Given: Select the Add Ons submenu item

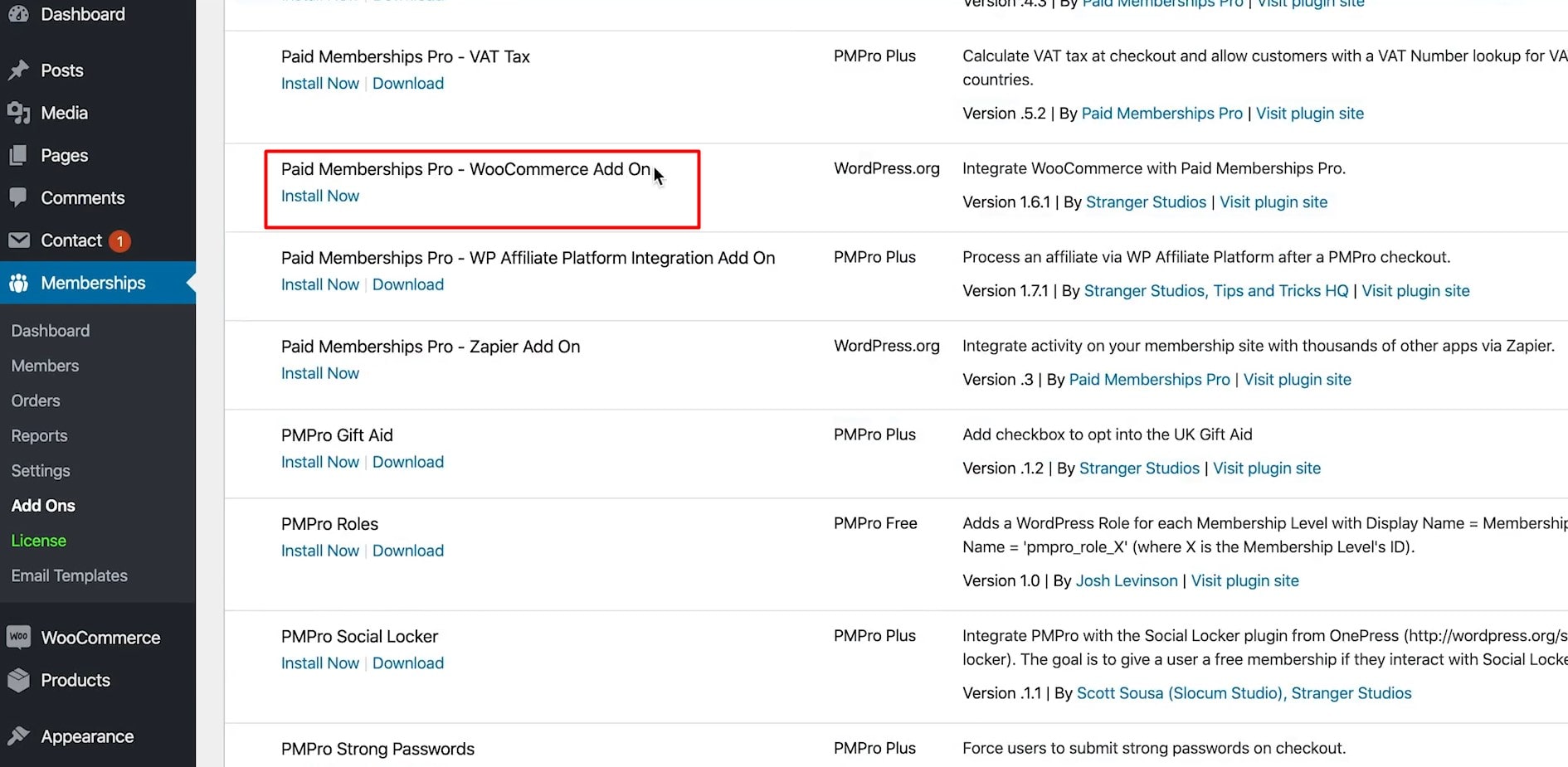Looking at the screenshot, I should (43, 506).
